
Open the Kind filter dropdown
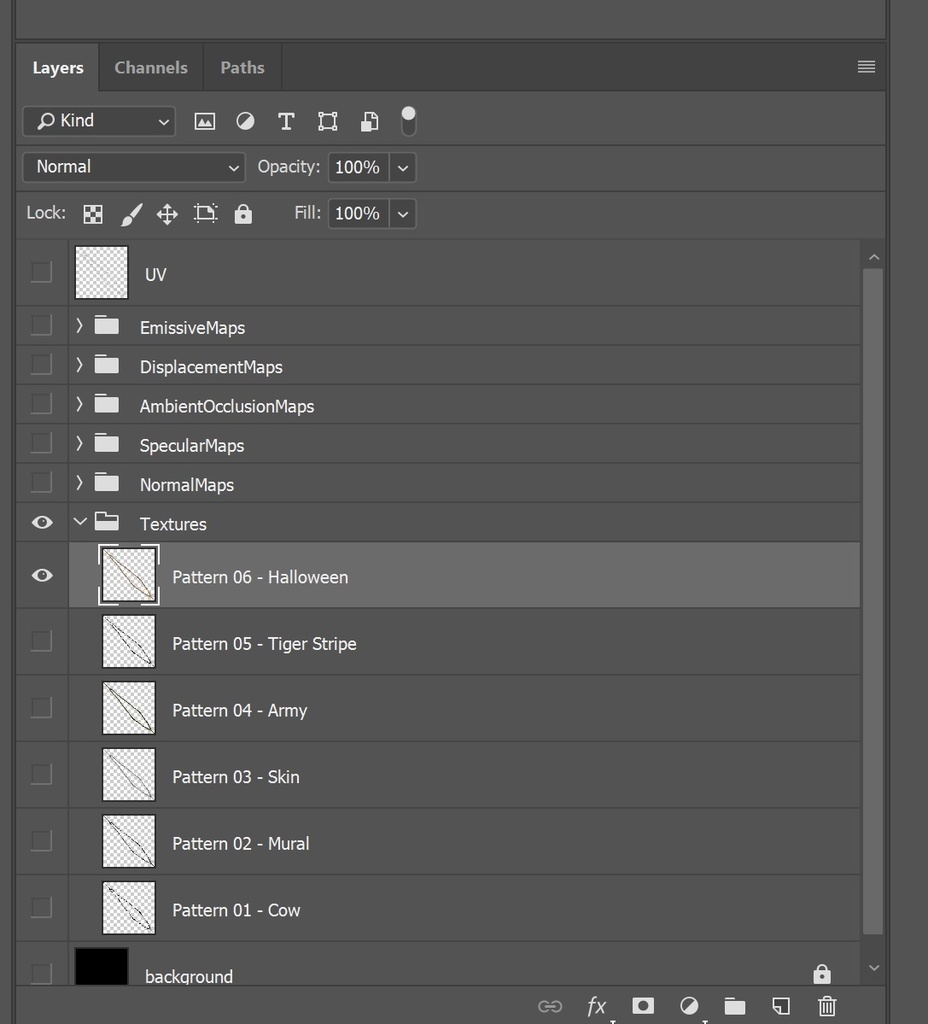(x=99, y=121)
